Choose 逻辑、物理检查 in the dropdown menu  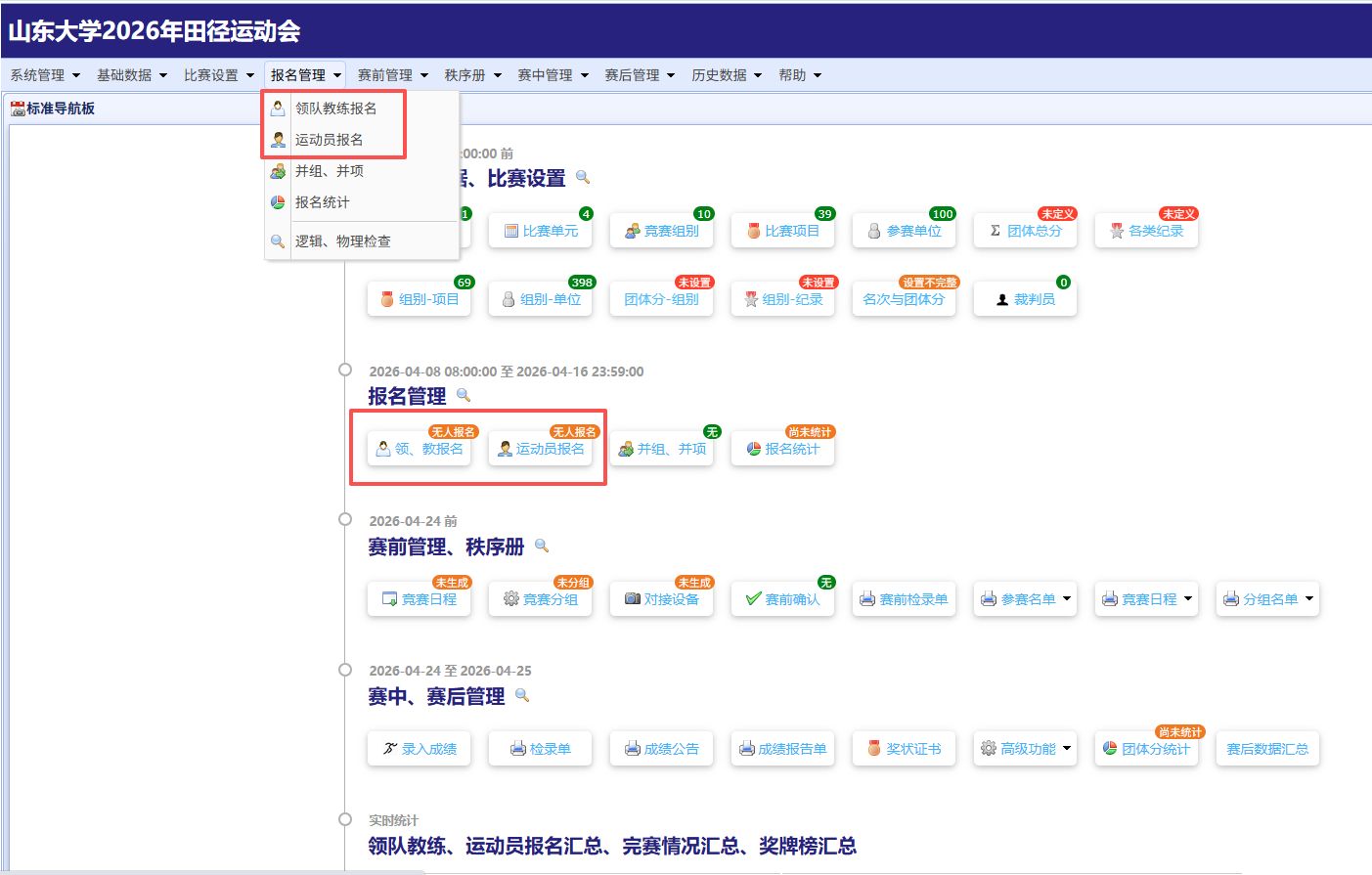(x=342, y=241)
